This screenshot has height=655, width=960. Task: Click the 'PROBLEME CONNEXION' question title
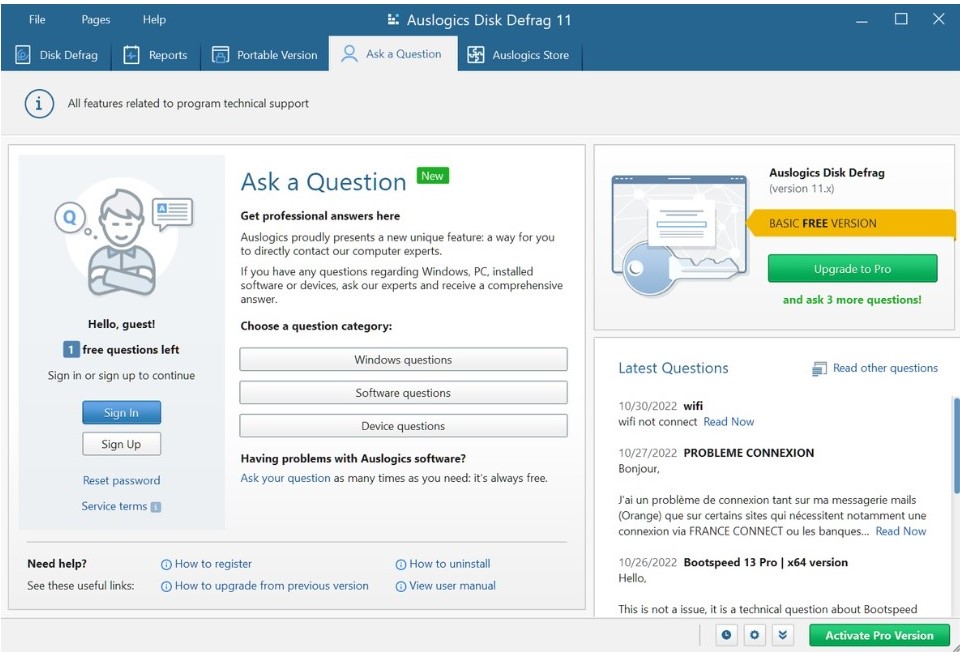(749, 453)
